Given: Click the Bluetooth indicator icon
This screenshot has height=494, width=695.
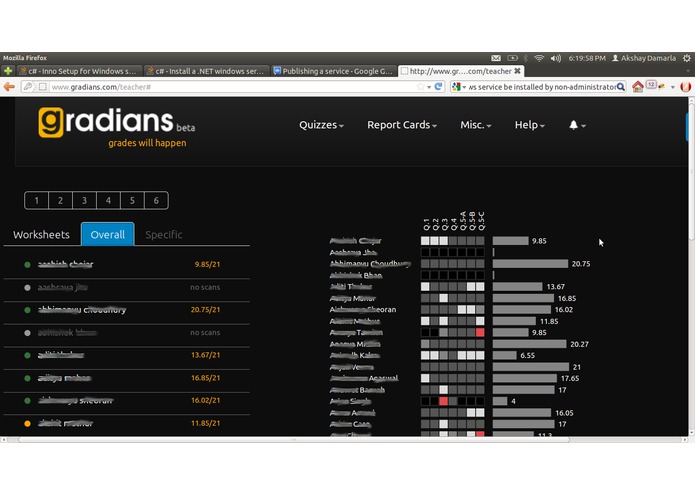Looking at the screenshot, I should [x=526, y=58].
